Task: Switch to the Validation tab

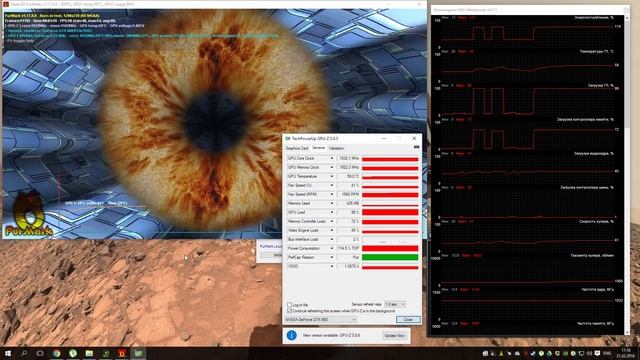Action: point(336,148)
